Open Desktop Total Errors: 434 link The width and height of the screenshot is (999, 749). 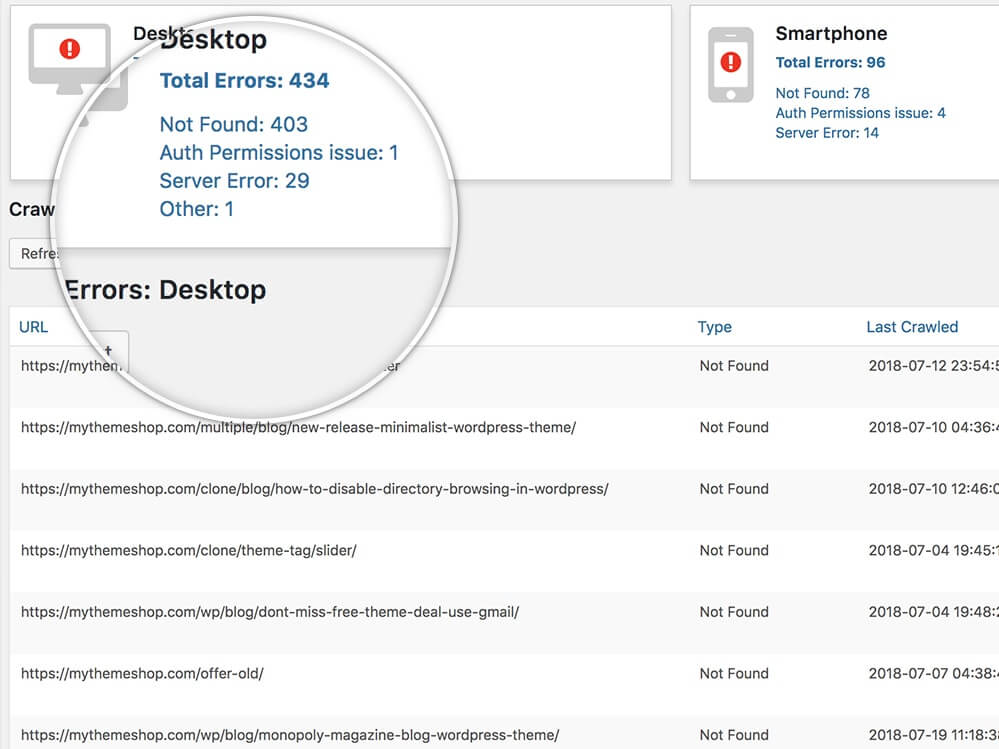(x=244, y=81)
